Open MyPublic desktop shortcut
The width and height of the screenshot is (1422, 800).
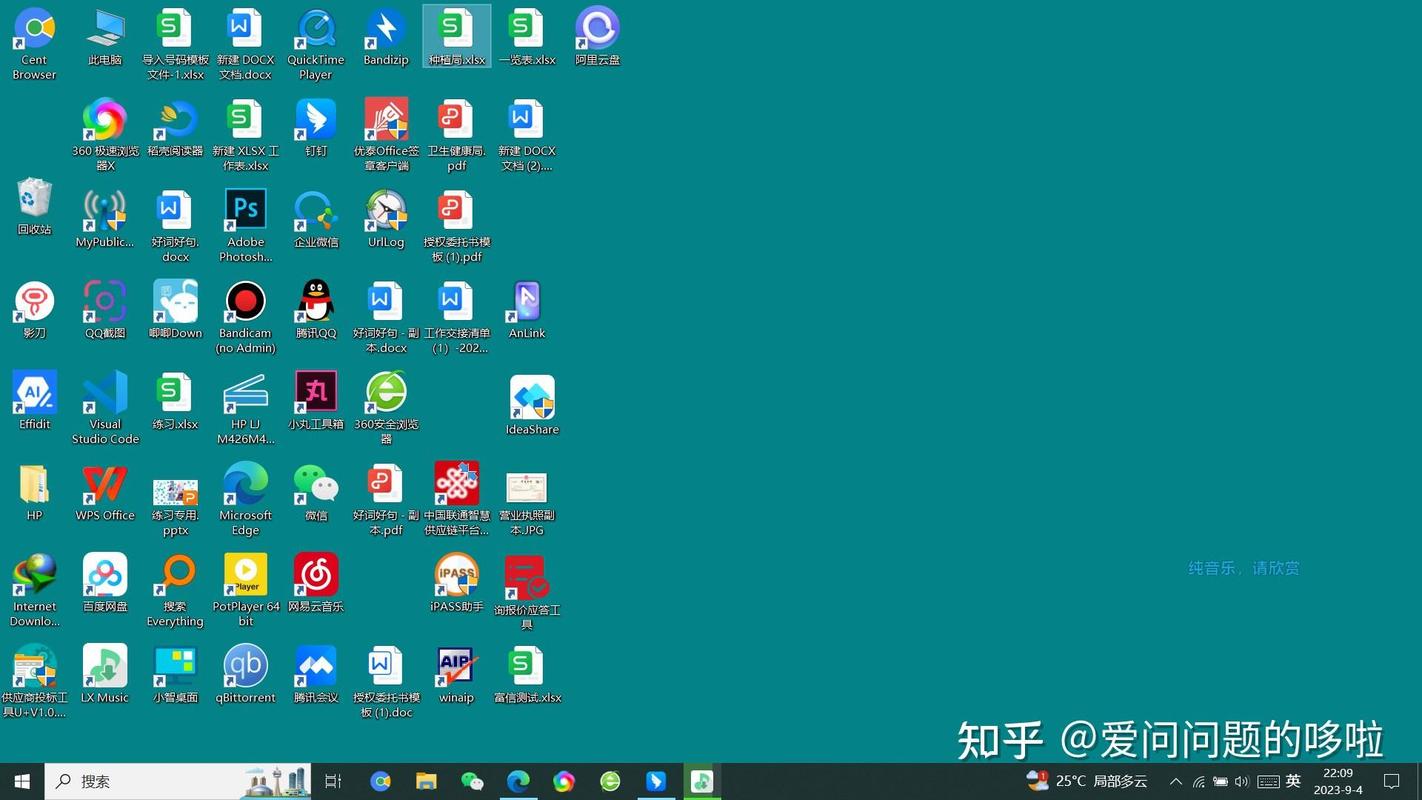tap(105, 211)
